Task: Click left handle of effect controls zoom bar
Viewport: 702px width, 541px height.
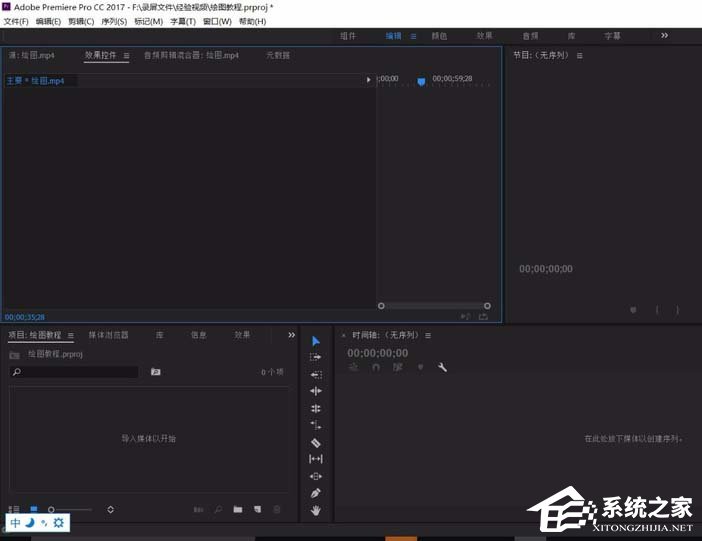Action: (x=381, y=306)
